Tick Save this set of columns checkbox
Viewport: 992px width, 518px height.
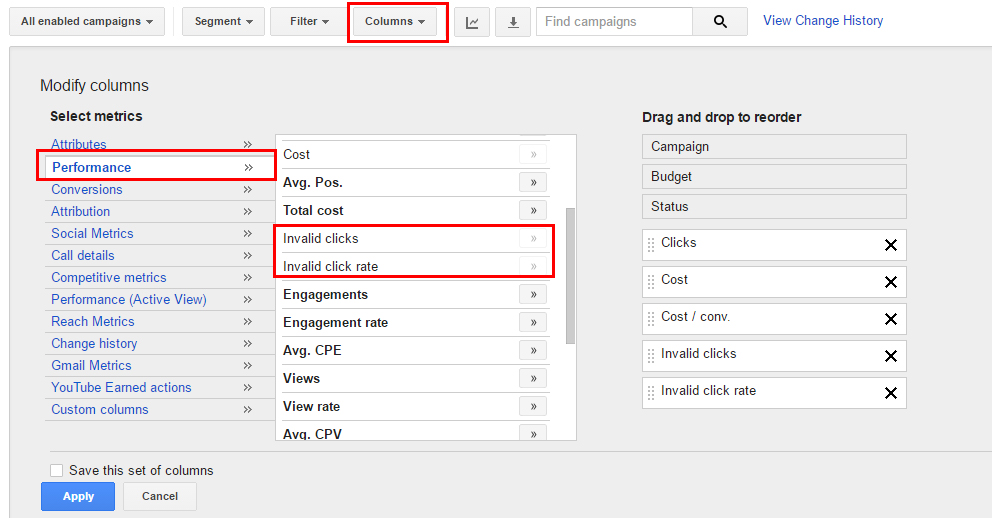(x=56, y=471)
